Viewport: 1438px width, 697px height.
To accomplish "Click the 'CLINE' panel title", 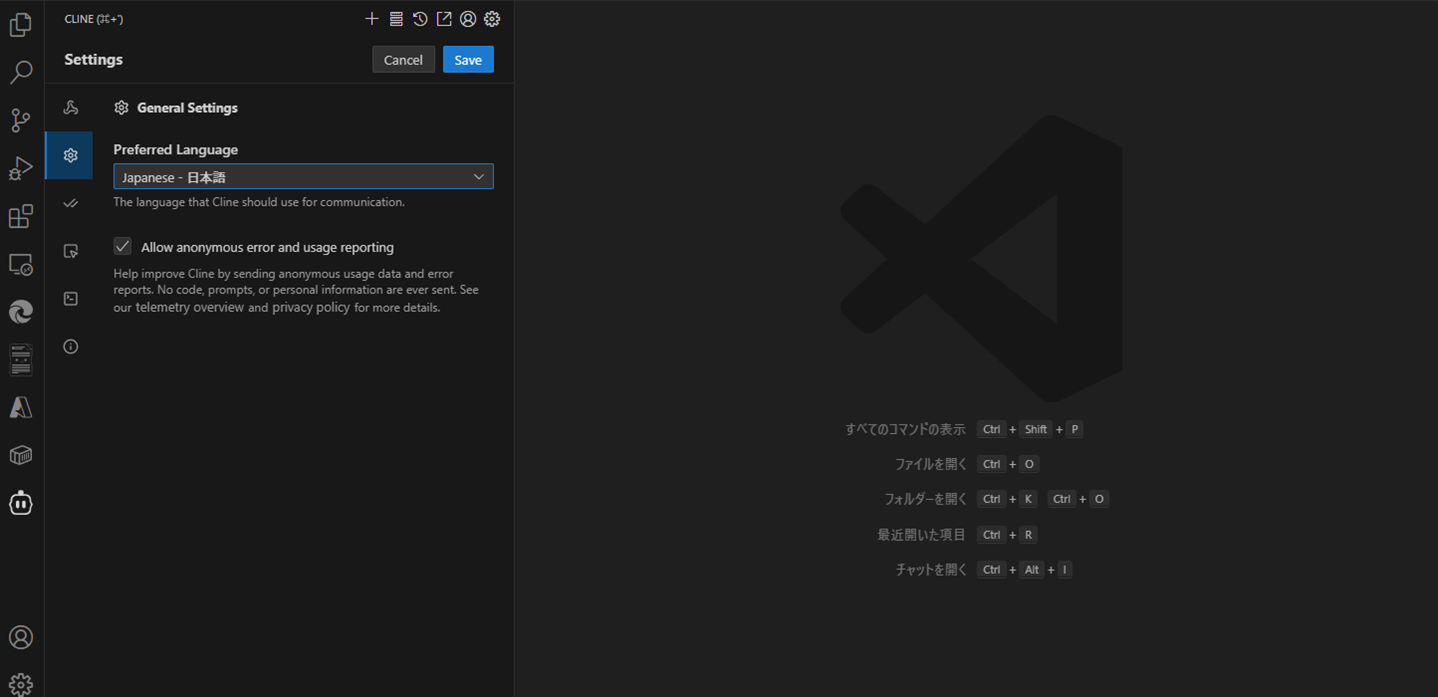I will pos(94,19).
